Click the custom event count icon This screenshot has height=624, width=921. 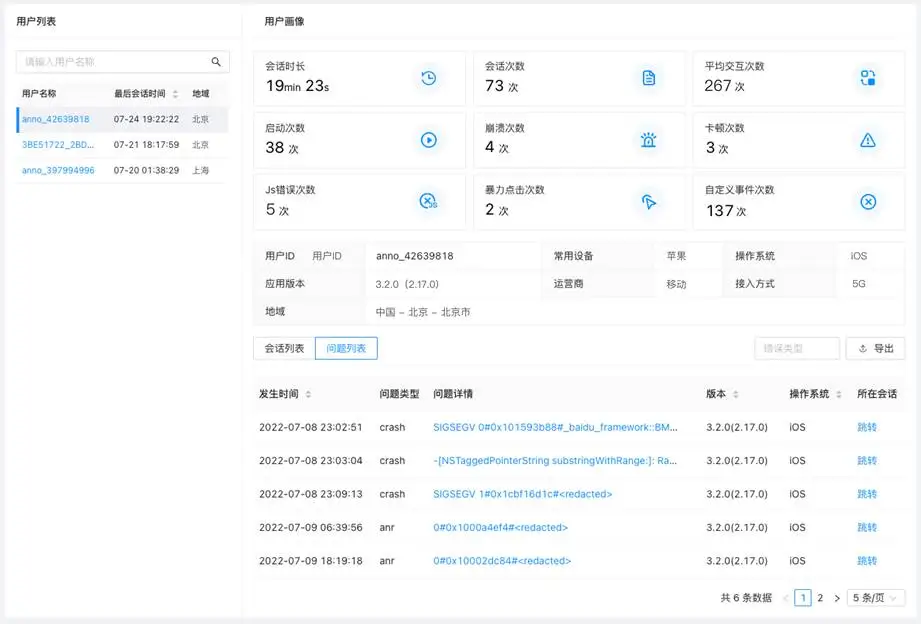click(x=867, y=202)
